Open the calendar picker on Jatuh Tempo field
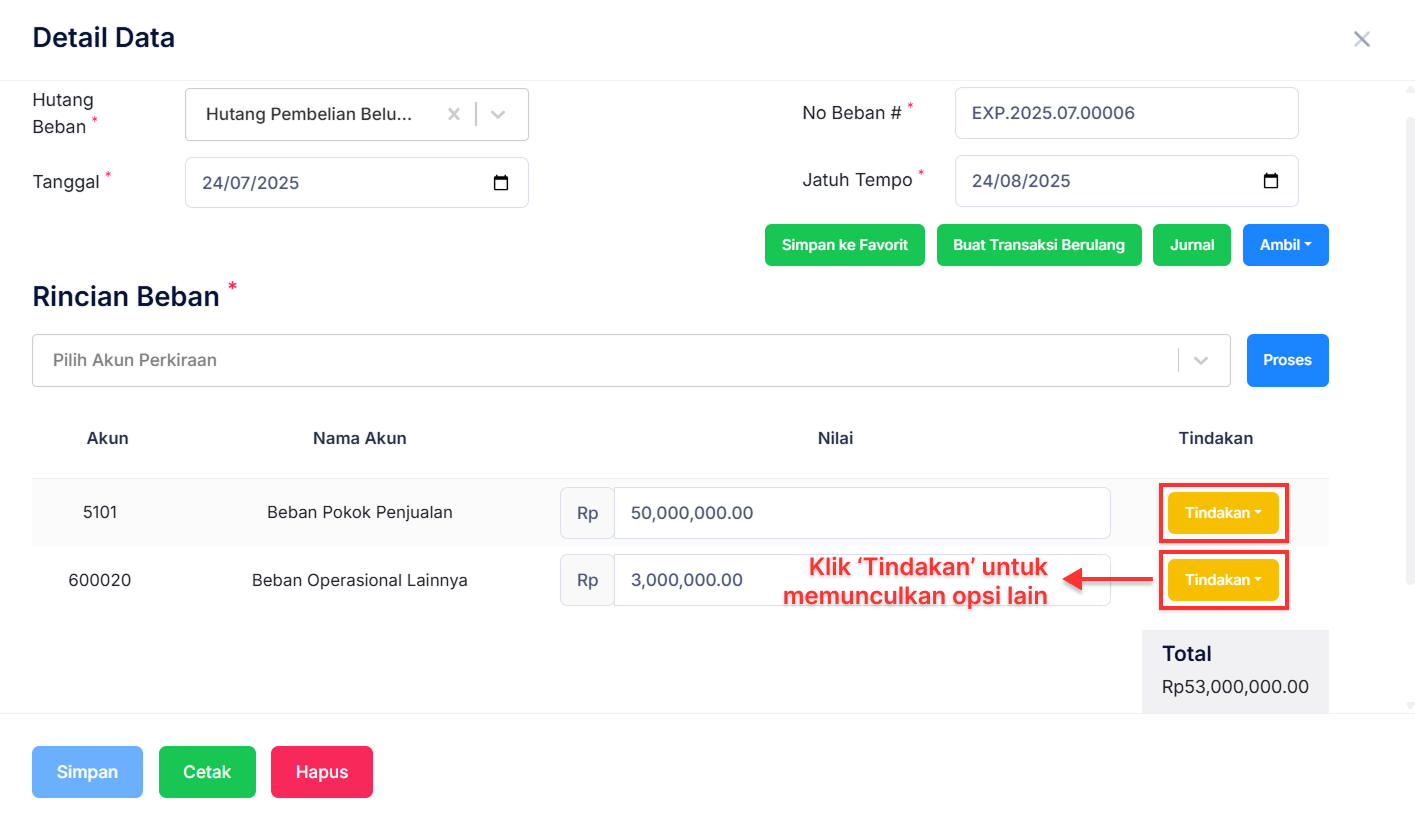The height and width of the screenshot is (826, 1415). (x=1270, y=181)
